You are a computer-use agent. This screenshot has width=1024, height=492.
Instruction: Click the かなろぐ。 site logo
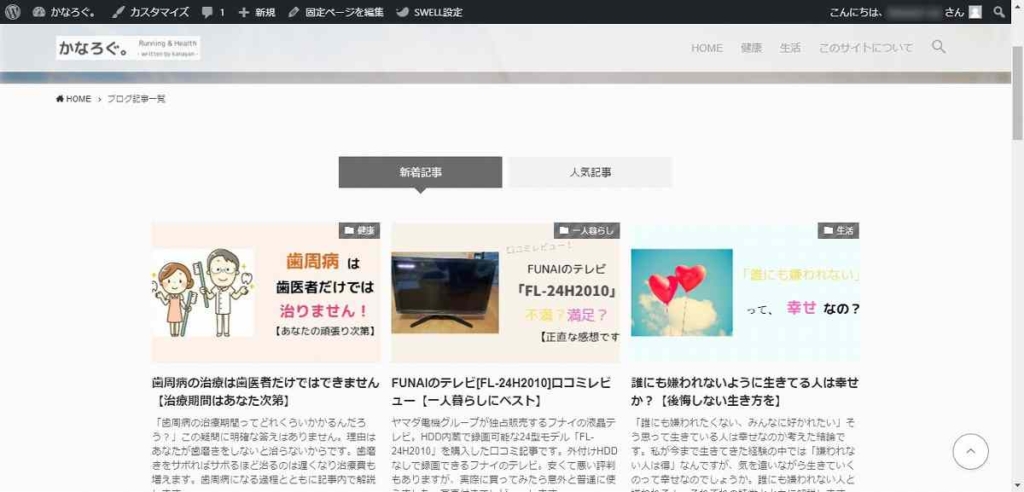128,48
